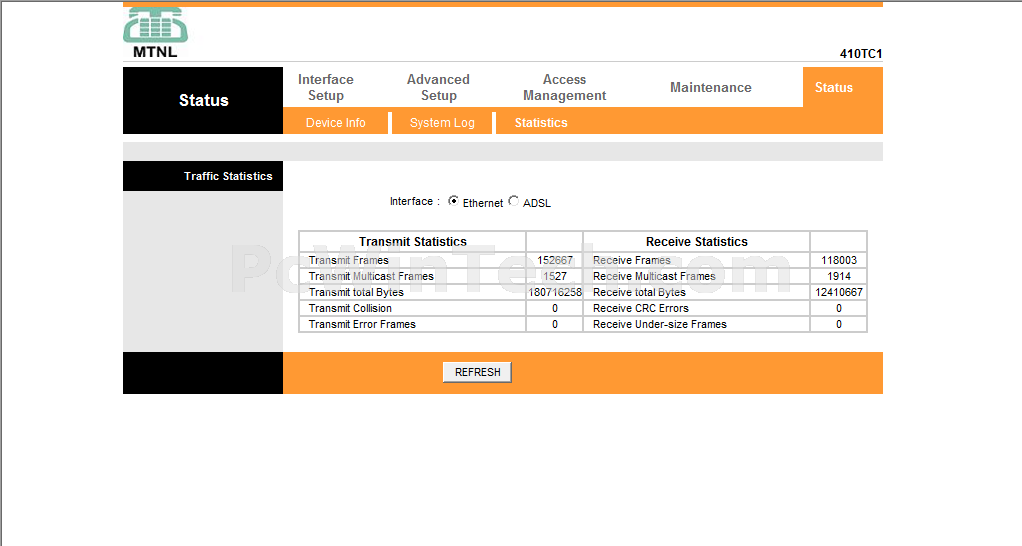Click the Receive Under-size Frames label
1022x546 pixels.
pyautogui.click(x=660, y=324)
